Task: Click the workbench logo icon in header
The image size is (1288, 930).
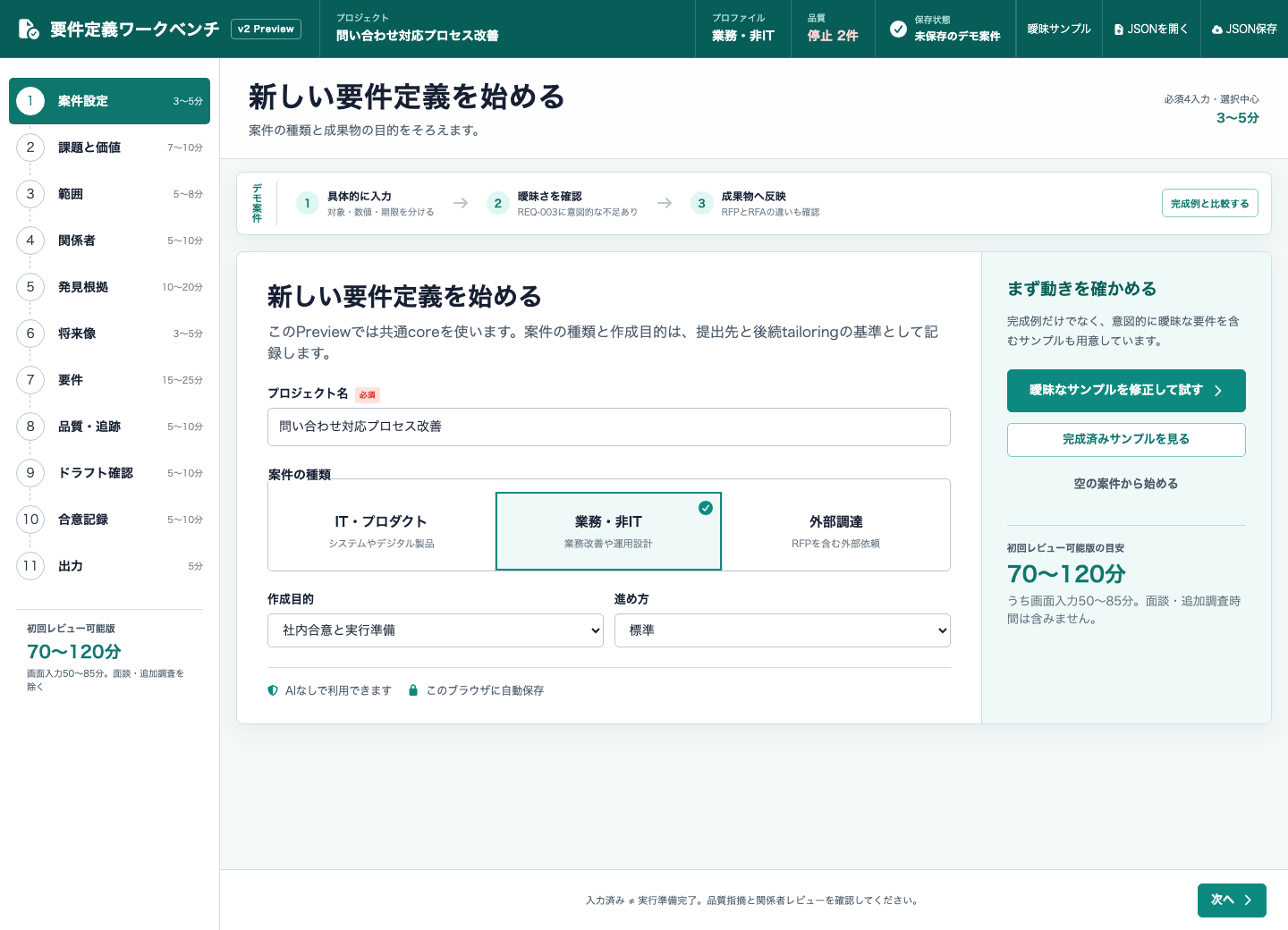Action: [x=29, y=30]
